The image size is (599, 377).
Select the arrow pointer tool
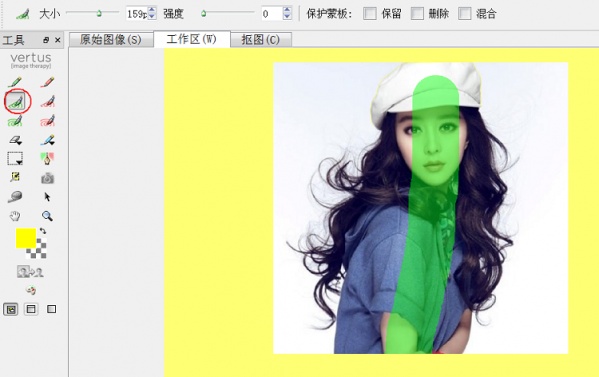click(x=47, y=197)
